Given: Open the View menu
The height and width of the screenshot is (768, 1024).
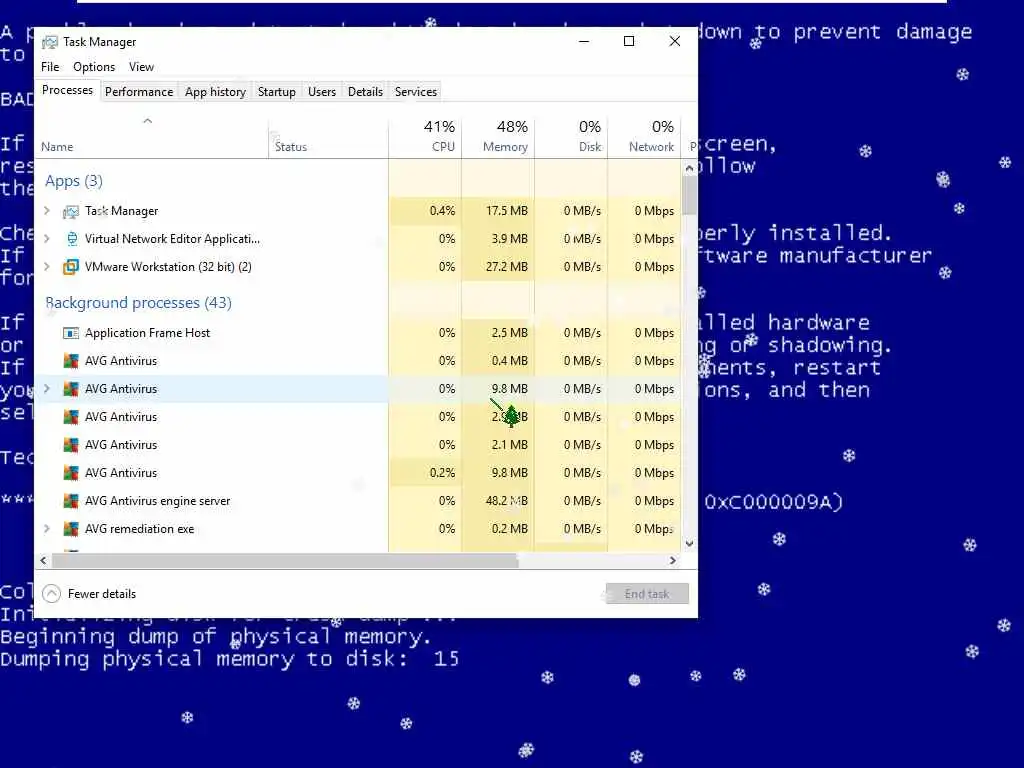Looking at the screenshot, I should 141,67.
